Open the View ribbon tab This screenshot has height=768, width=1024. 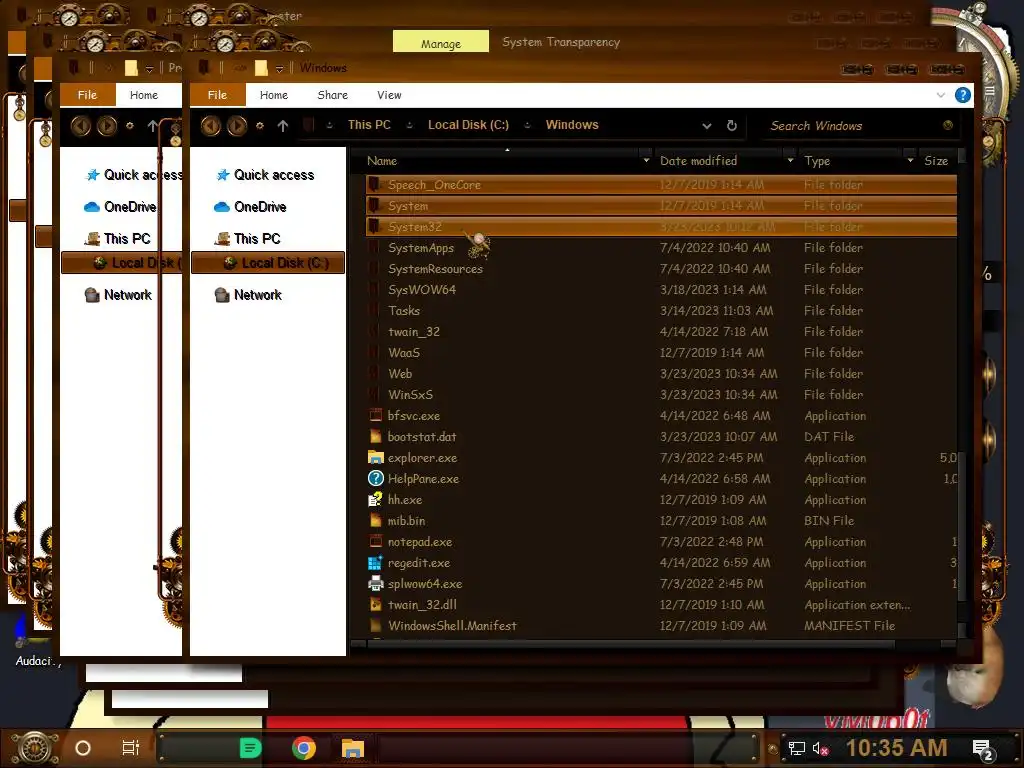(x=389, y=95)
